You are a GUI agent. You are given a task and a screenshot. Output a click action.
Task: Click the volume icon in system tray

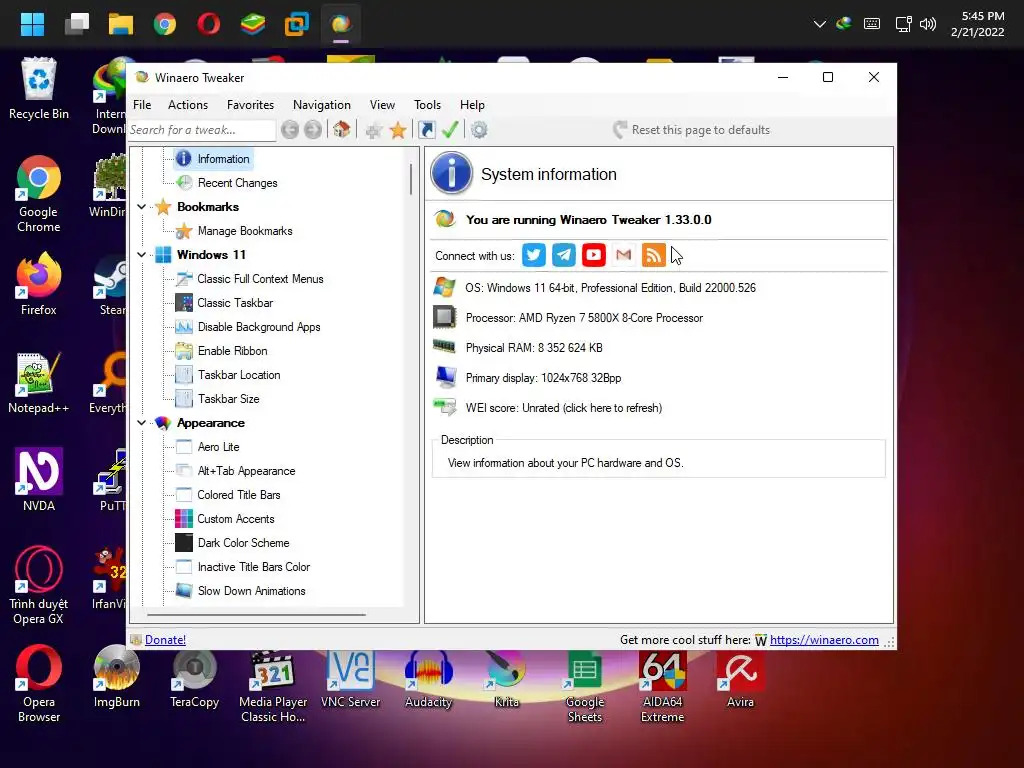click(x=927, y=24)
